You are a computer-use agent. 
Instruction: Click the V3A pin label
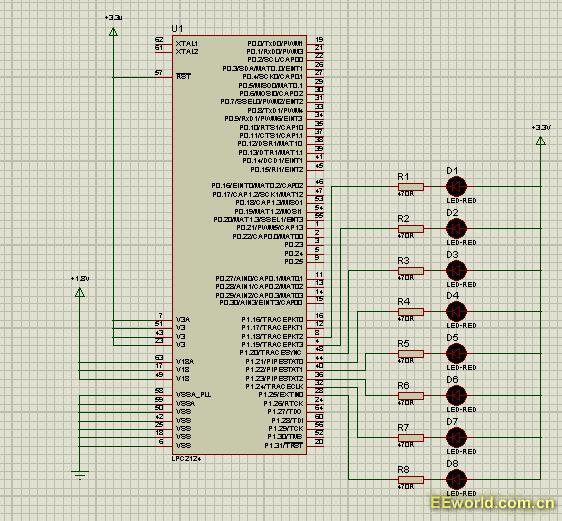[x=183, y=320]
